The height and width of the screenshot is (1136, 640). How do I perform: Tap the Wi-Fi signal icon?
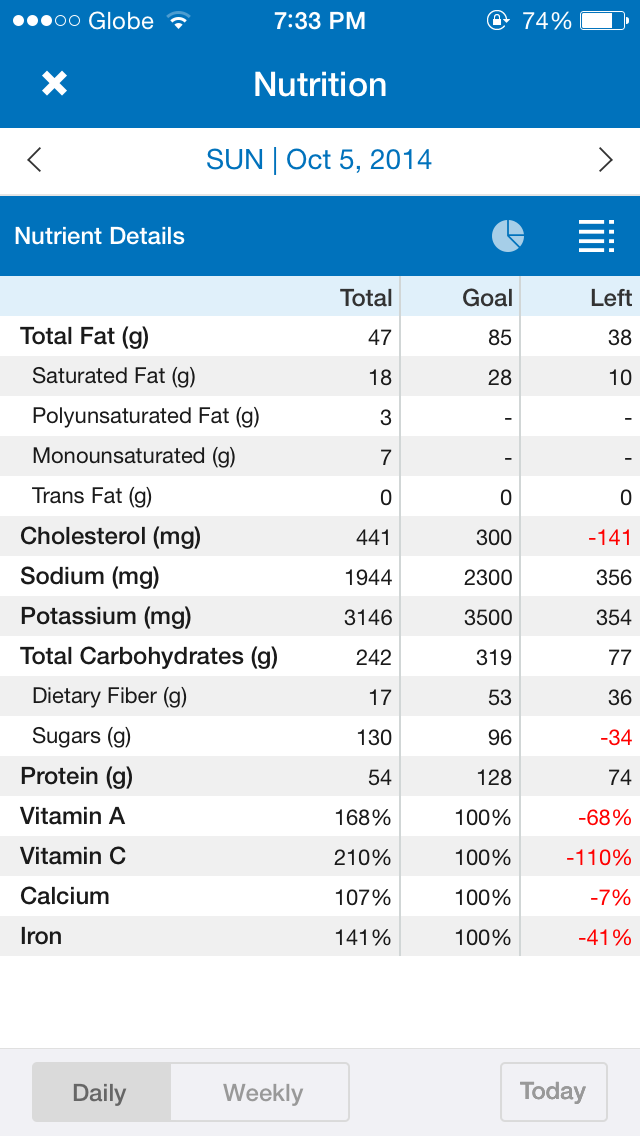coord(178,21)
